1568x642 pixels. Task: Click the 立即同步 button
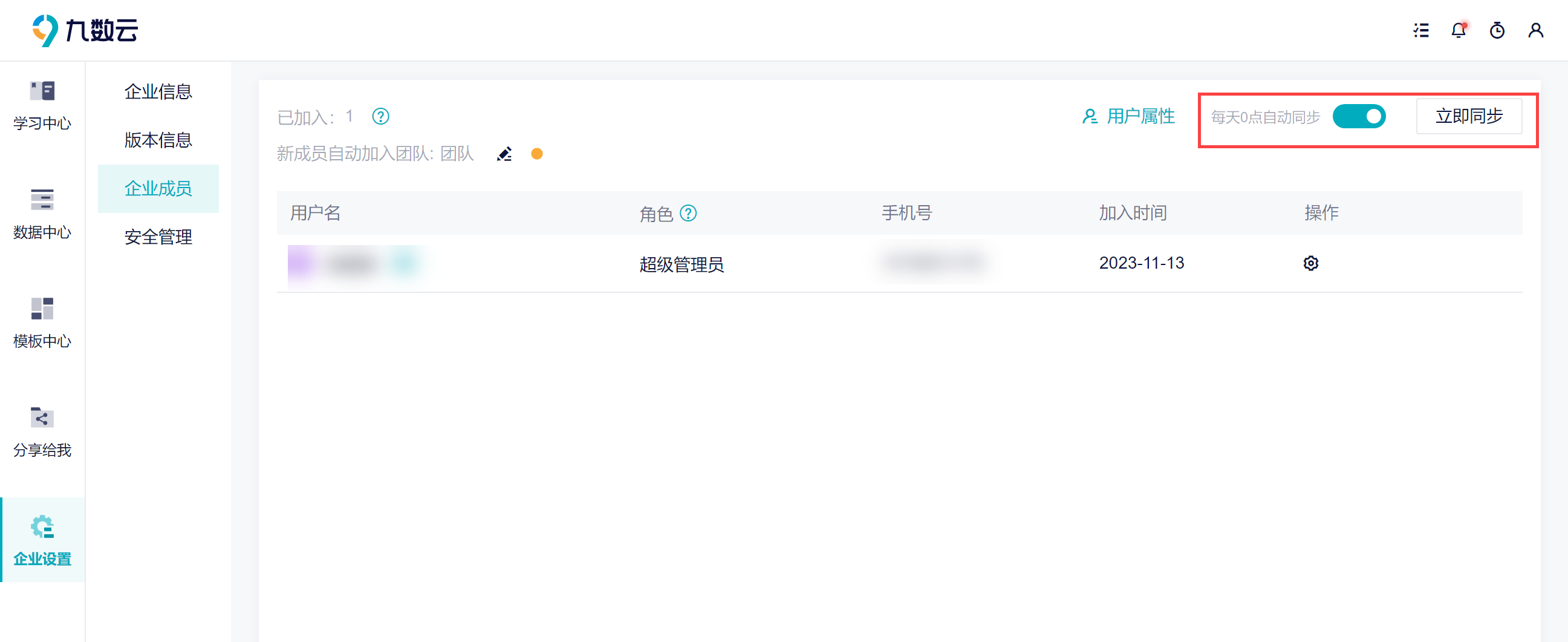pos(1468,116)
